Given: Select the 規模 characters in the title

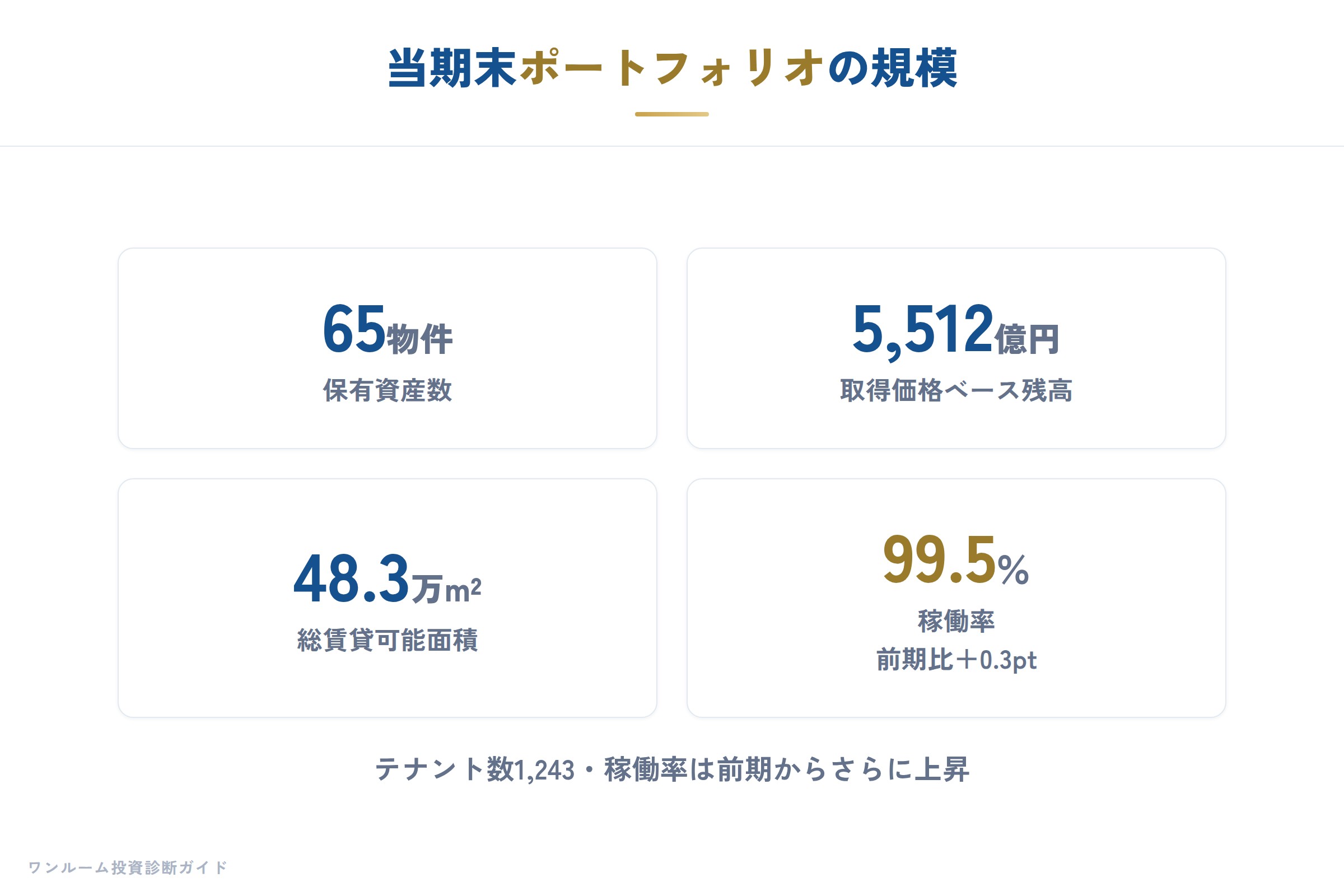Looking at the screenshot, I should click(914, 68).
